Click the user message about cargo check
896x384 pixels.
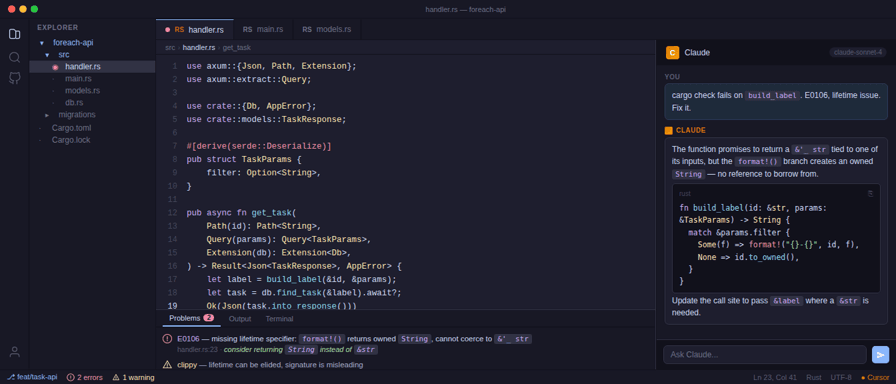coord(776,102)
